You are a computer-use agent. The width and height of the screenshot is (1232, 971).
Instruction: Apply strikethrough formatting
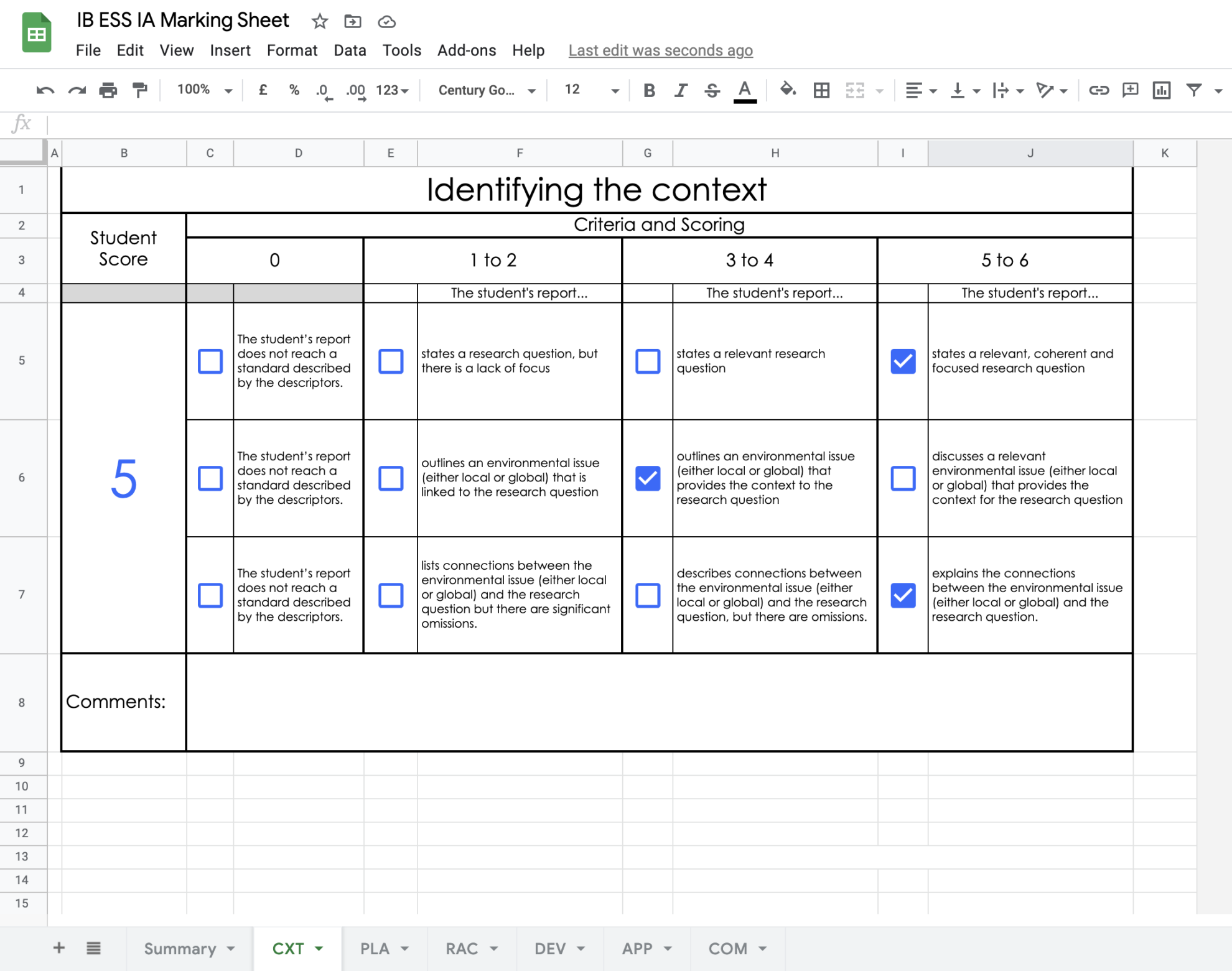(x=711, y=90)
